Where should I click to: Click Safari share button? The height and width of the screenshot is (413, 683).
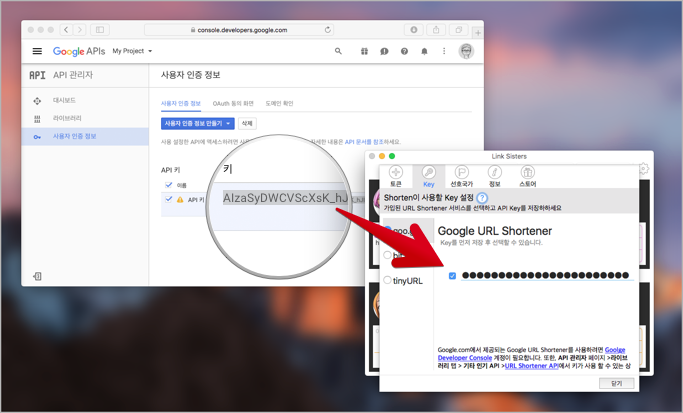point(436,30)
